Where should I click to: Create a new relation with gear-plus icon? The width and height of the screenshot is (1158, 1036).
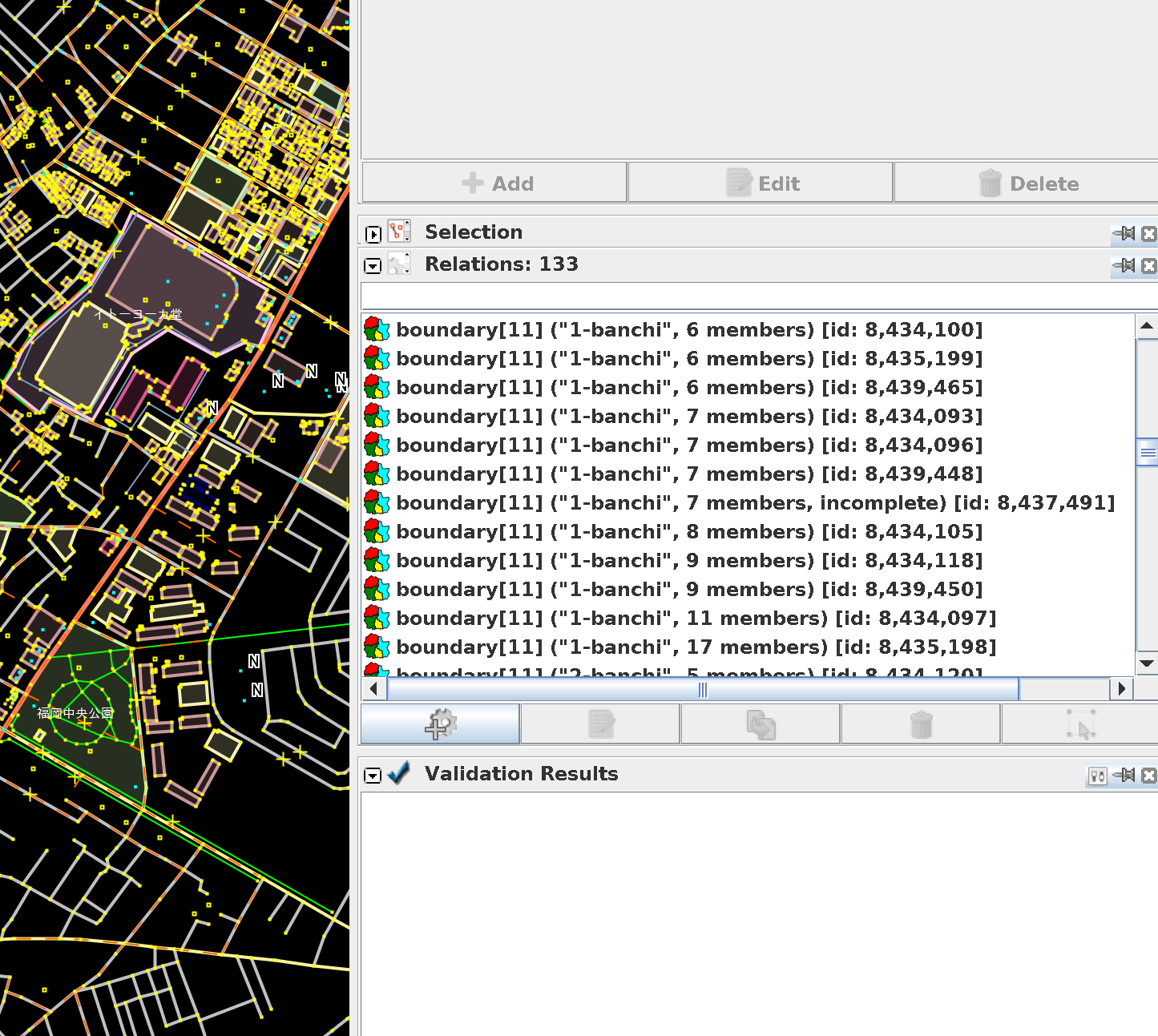[x=440, y=724]
